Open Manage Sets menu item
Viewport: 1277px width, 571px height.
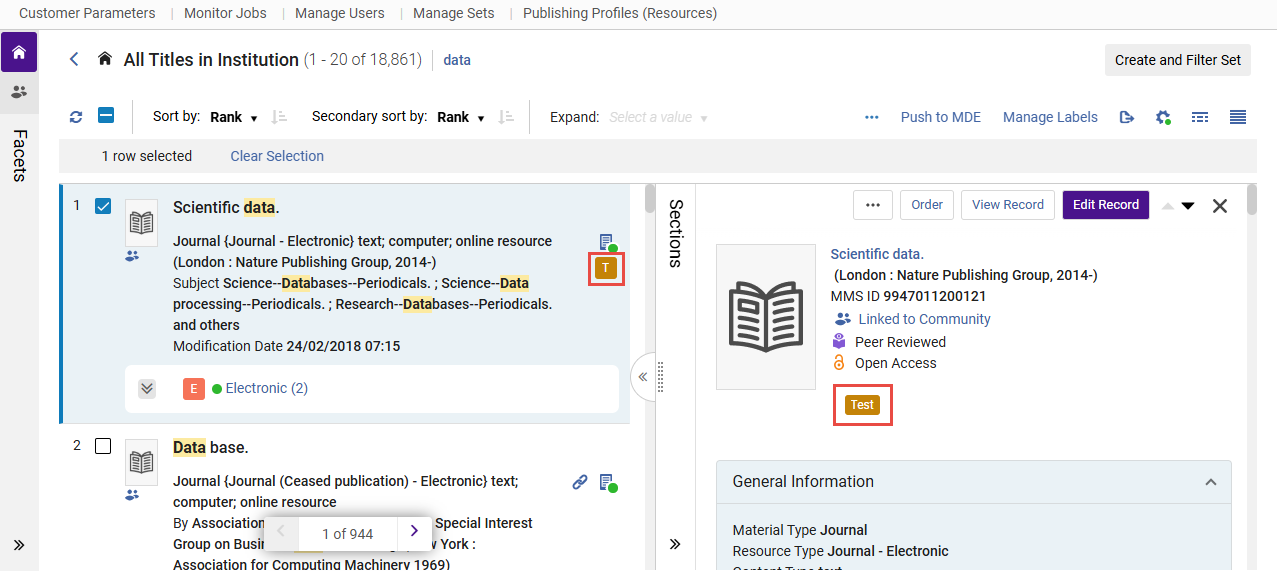(x=453, y=14)
